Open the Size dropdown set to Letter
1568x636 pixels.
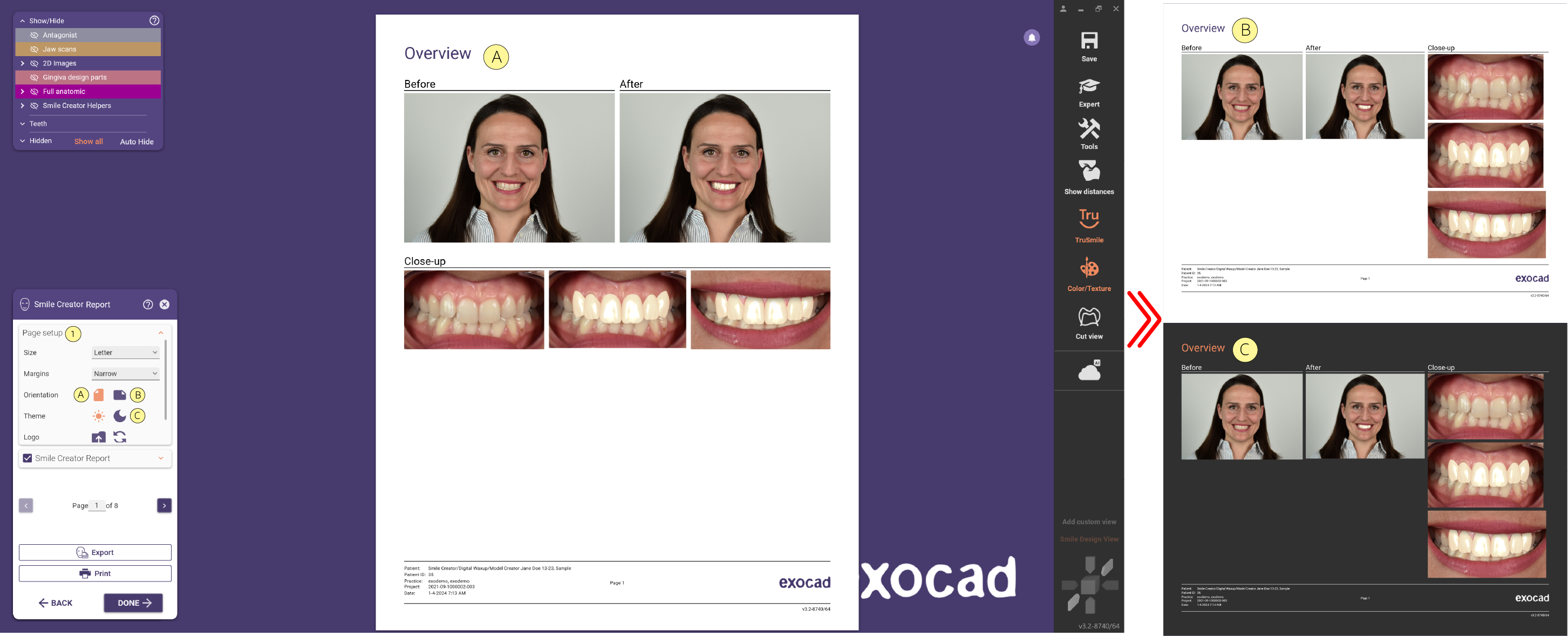click(x=125, y=353)
